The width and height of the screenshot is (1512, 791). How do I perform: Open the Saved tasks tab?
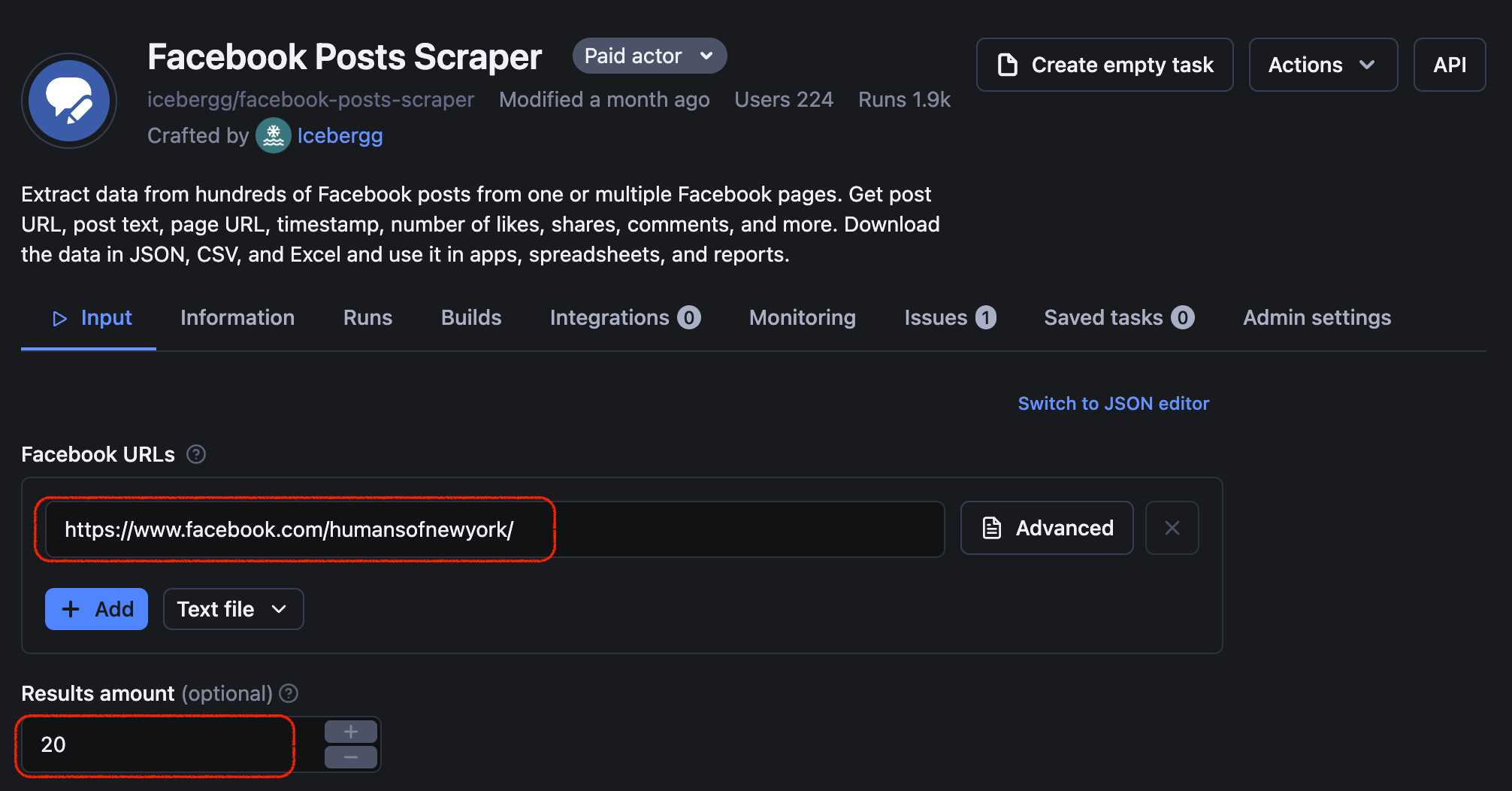(x=1119, y=317)
